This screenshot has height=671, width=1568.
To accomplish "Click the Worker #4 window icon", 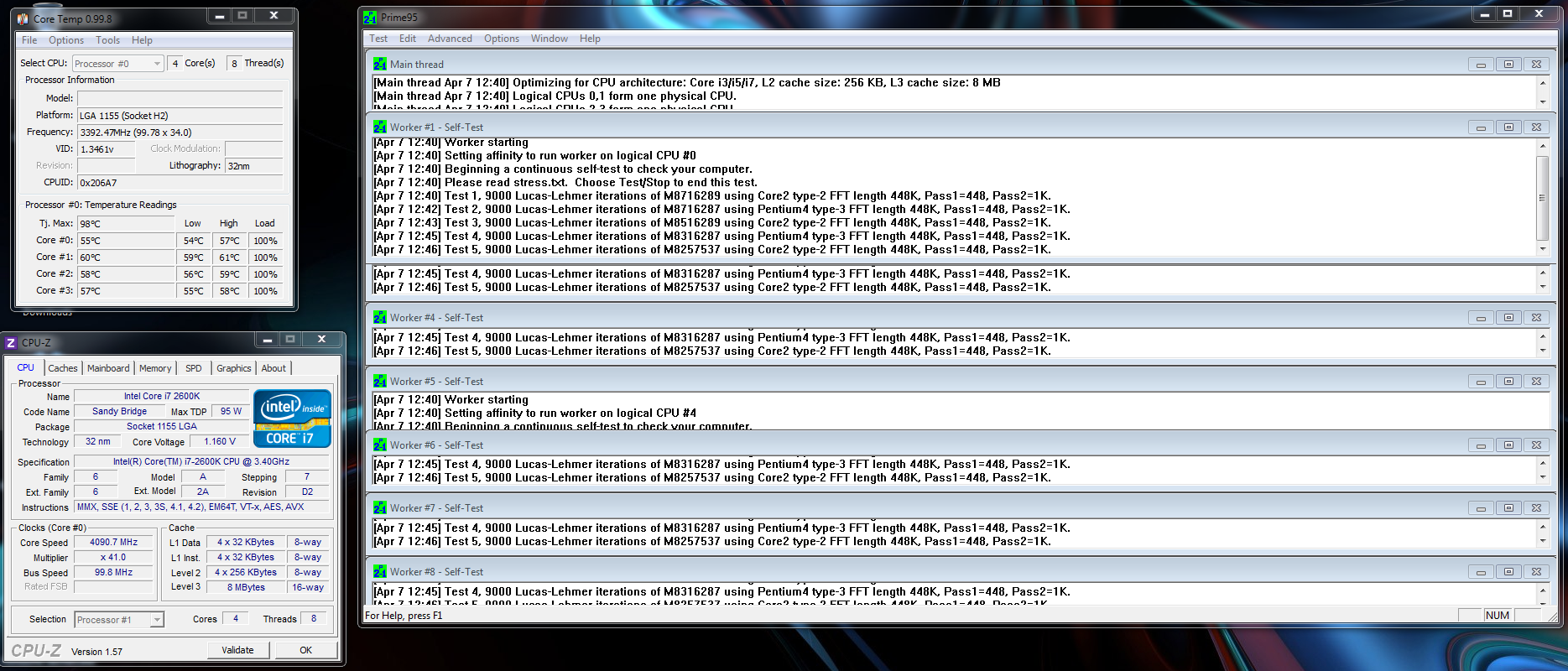I will [380, 318].
